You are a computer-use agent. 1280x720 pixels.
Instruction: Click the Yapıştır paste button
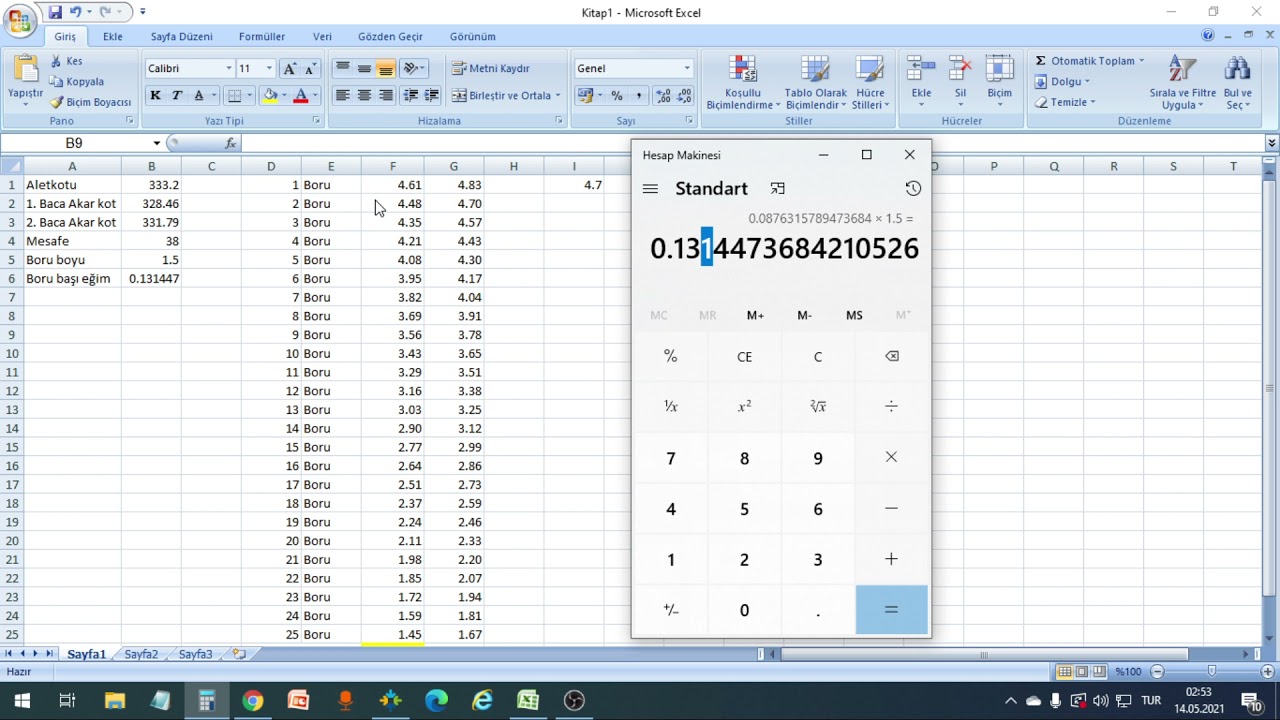[25, 78]
